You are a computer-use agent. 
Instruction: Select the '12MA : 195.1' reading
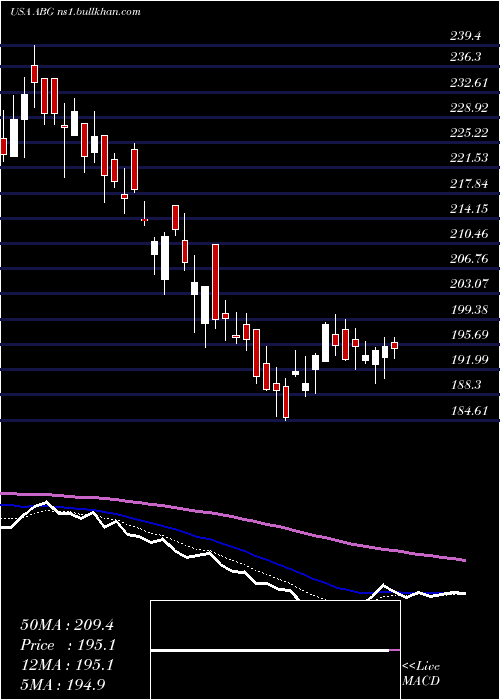click(67, 664)
